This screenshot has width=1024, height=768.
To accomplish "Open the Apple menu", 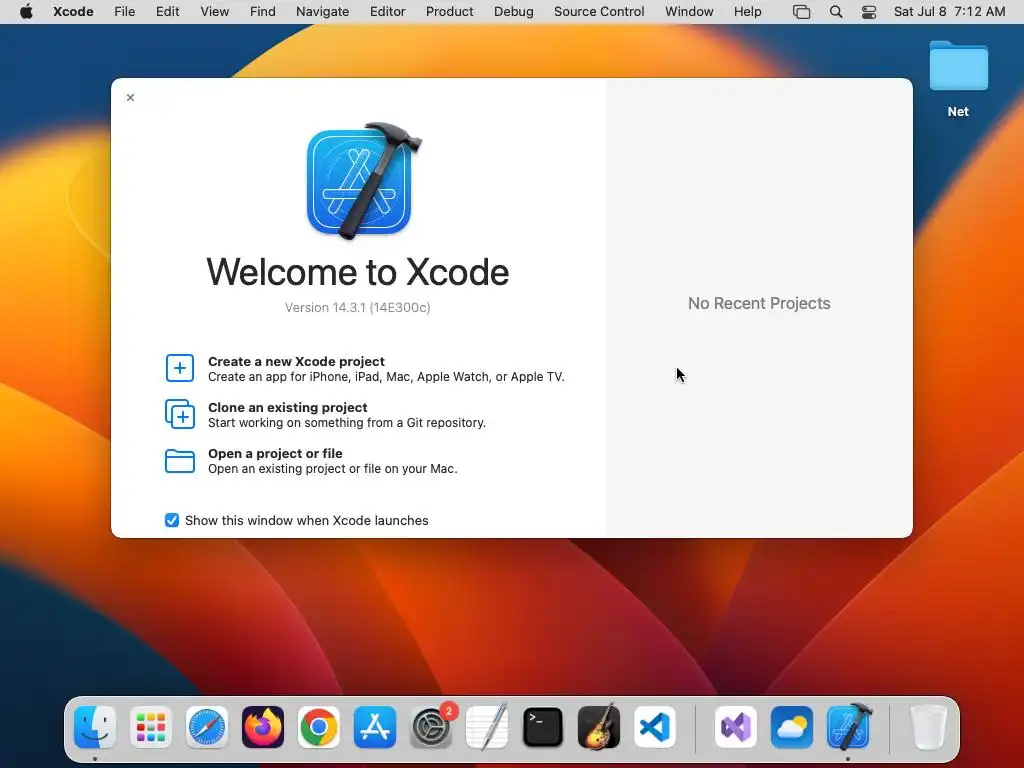I will click(26, 12).
